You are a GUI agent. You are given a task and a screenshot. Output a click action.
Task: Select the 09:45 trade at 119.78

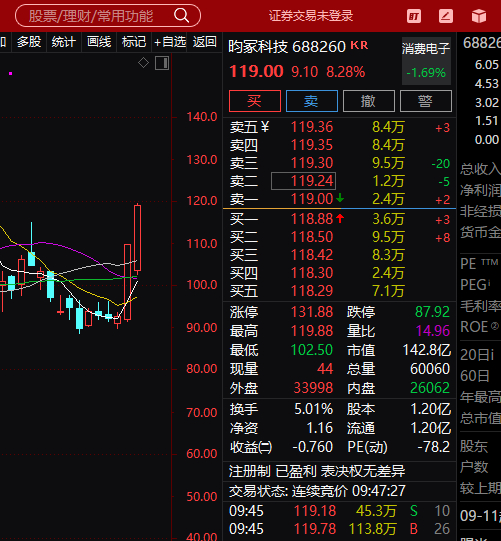click(340, 529)
